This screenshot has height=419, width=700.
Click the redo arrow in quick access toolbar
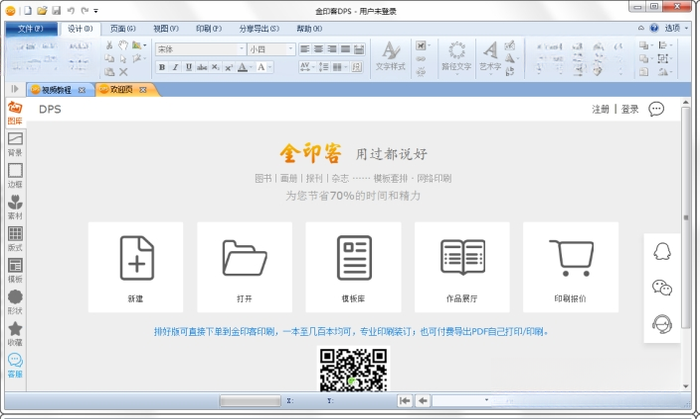85,10
